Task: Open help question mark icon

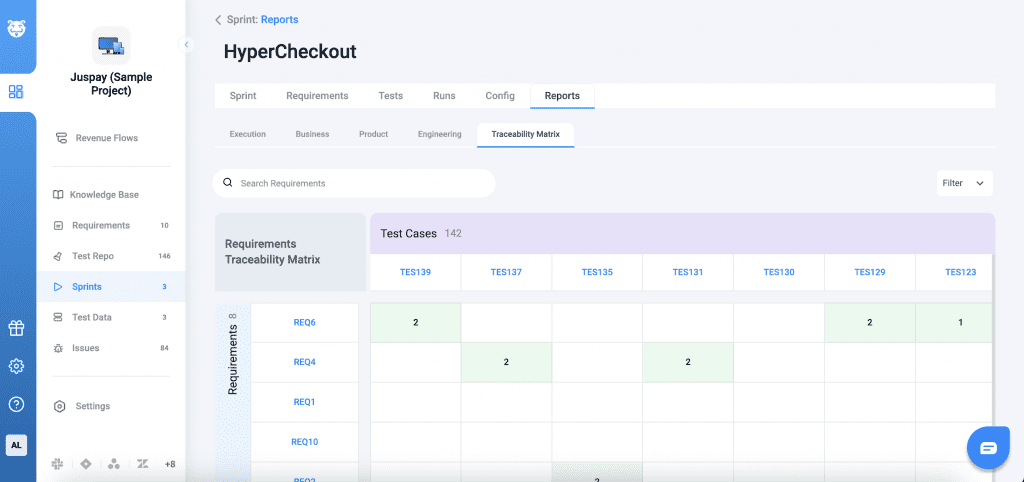Action: pyautogui.click(x=16, y=404)
